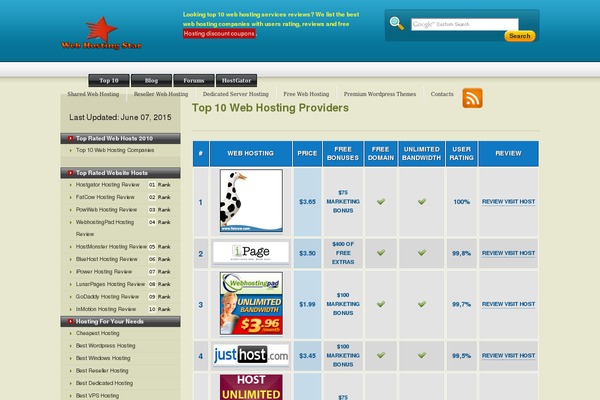
Task: Open InMotion Hosting Review link
Action: [x=106, y=309]
